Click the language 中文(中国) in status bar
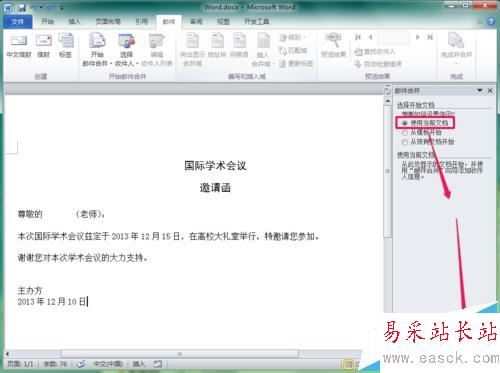The width and height of the screenshot is (500, 373). click(x=108, y=364)
